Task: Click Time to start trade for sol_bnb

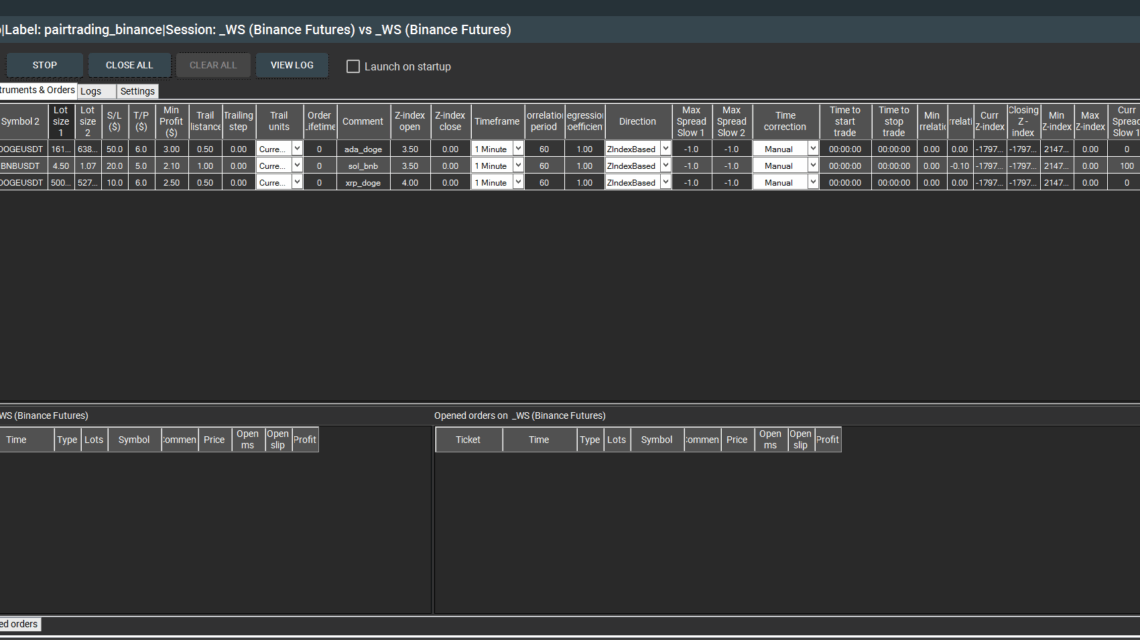Action: pyautogui.click(x=844, y=166)
